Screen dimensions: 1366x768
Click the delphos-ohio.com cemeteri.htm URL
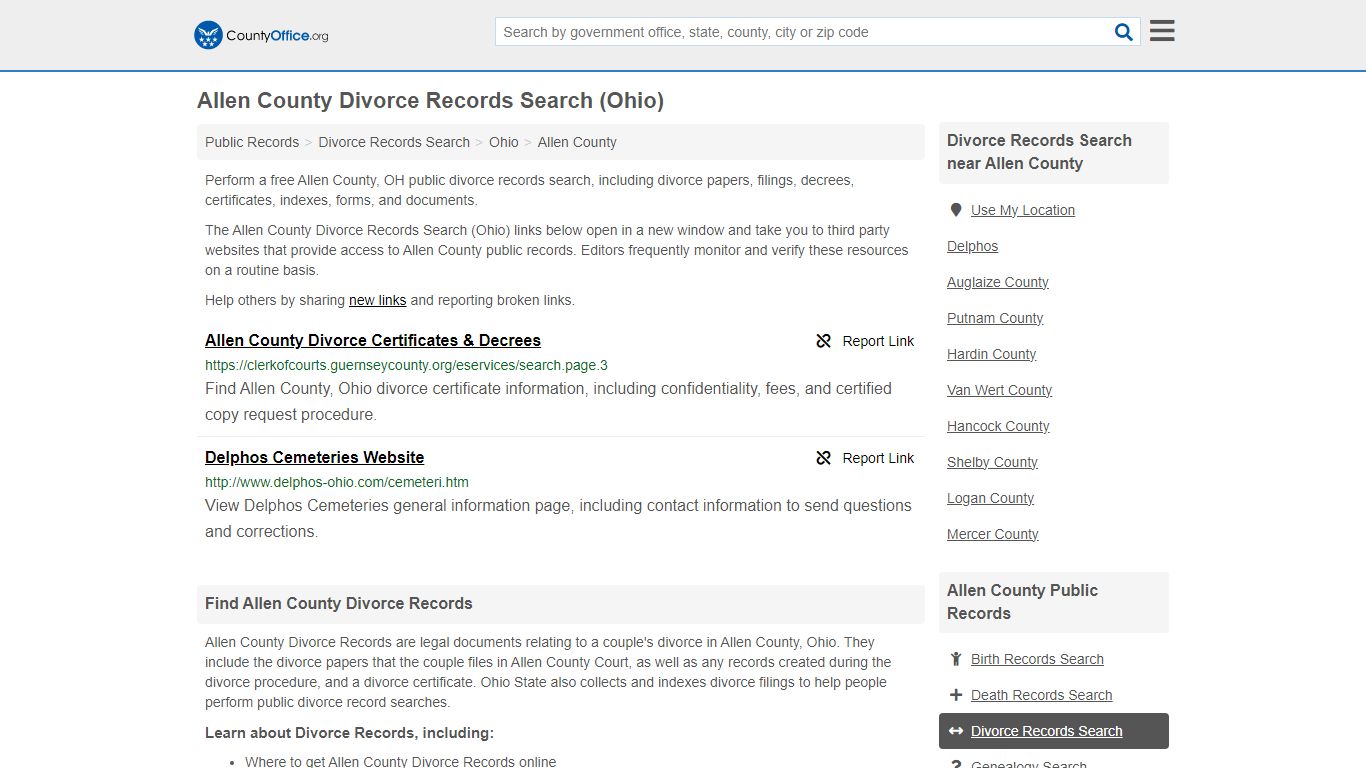click(337, 482)
